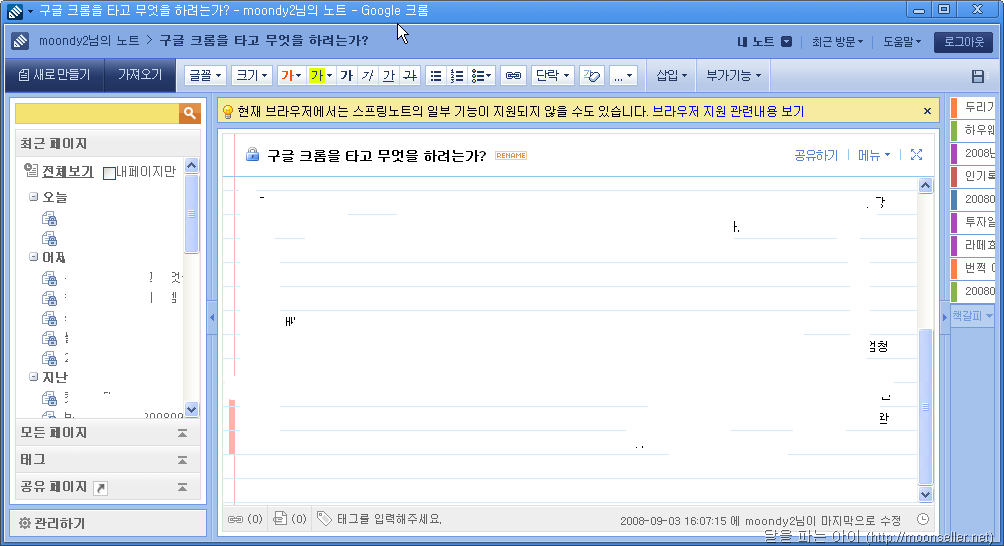This screenshot has width=1004, height=546.
Task: Open the page 메뉴 dropdown
Action: pos(874,155)
